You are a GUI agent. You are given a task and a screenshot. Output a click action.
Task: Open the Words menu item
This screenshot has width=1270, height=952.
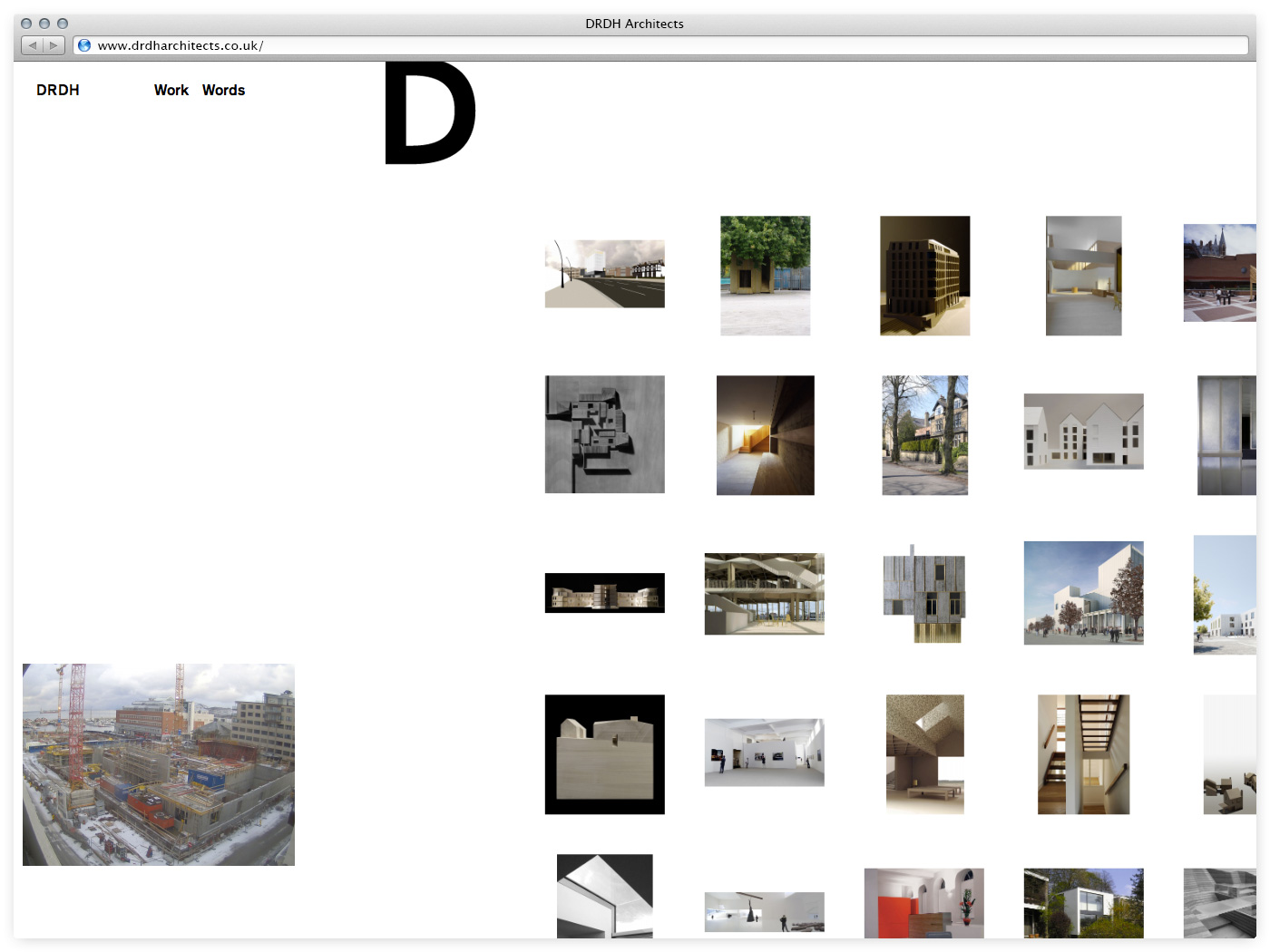(223, 90)
